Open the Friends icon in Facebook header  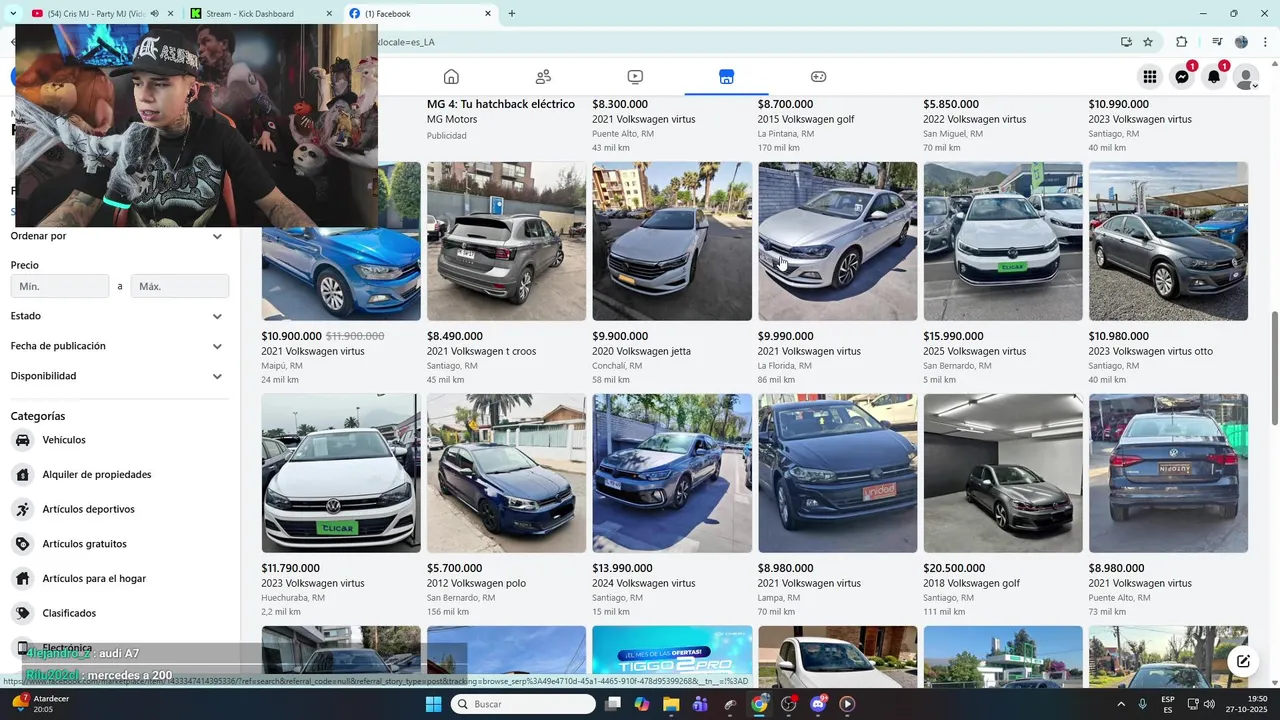point(543,77)
